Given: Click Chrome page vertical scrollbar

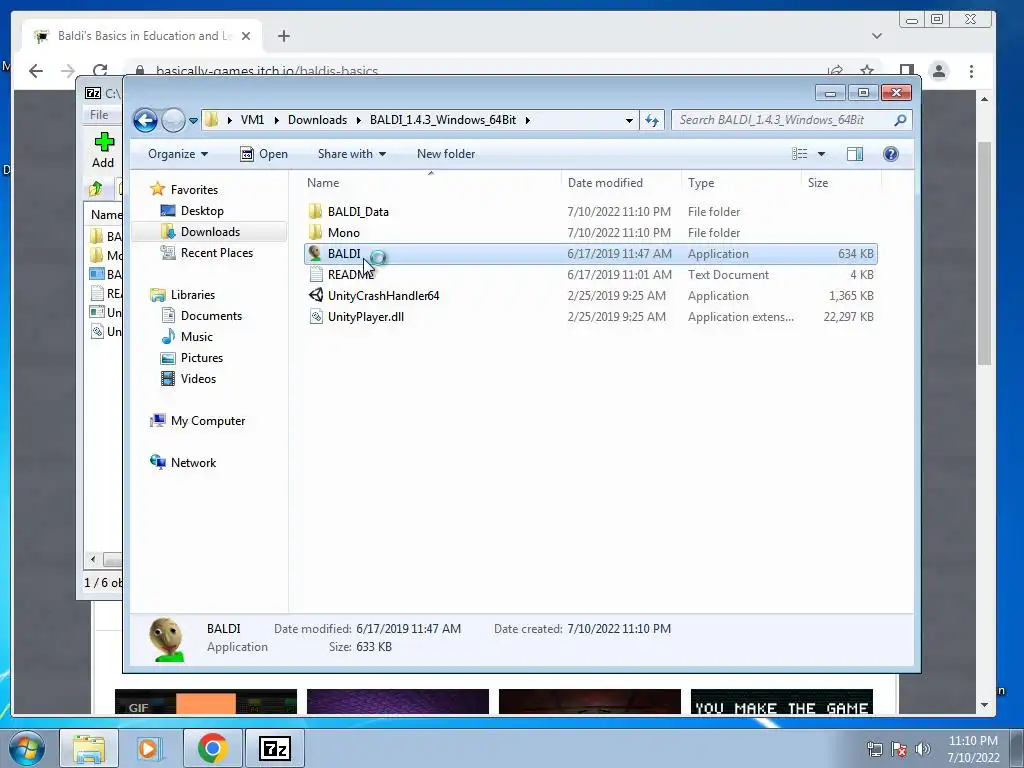Looking at the screenshot, I should (x=984, y=254).
